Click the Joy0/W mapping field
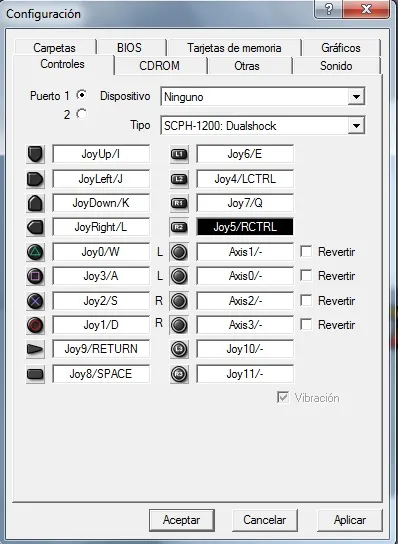 (101, 252)
